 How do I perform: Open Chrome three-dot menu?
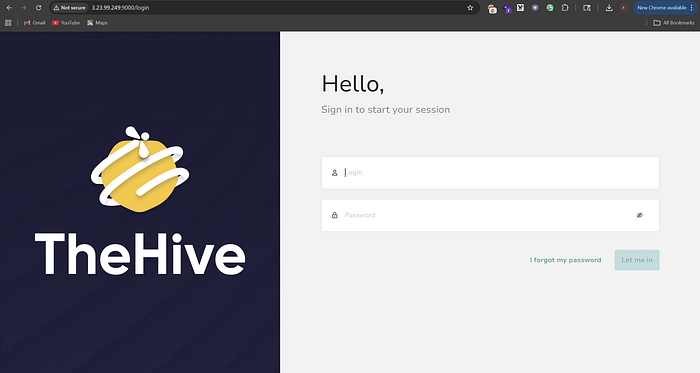(x=692, y=8)
